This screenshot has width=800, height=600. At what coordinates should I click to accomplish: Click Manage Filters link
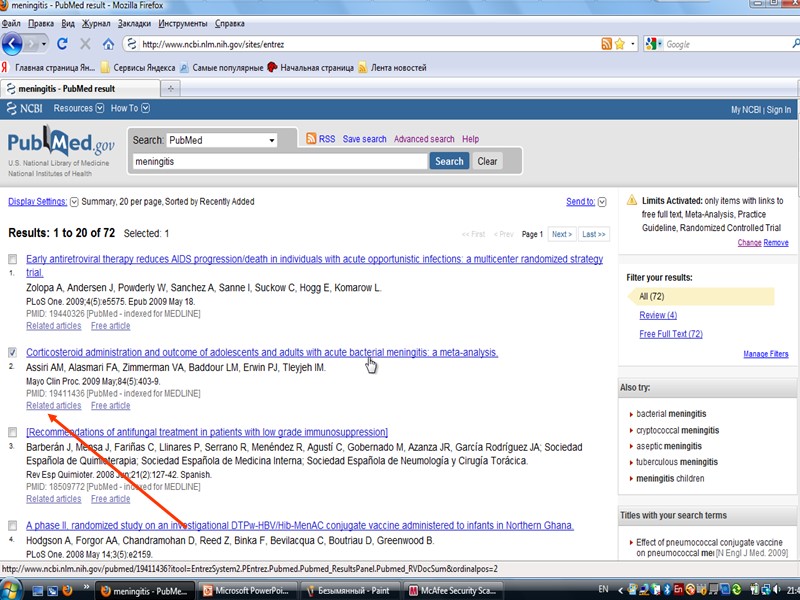[766, 354]
